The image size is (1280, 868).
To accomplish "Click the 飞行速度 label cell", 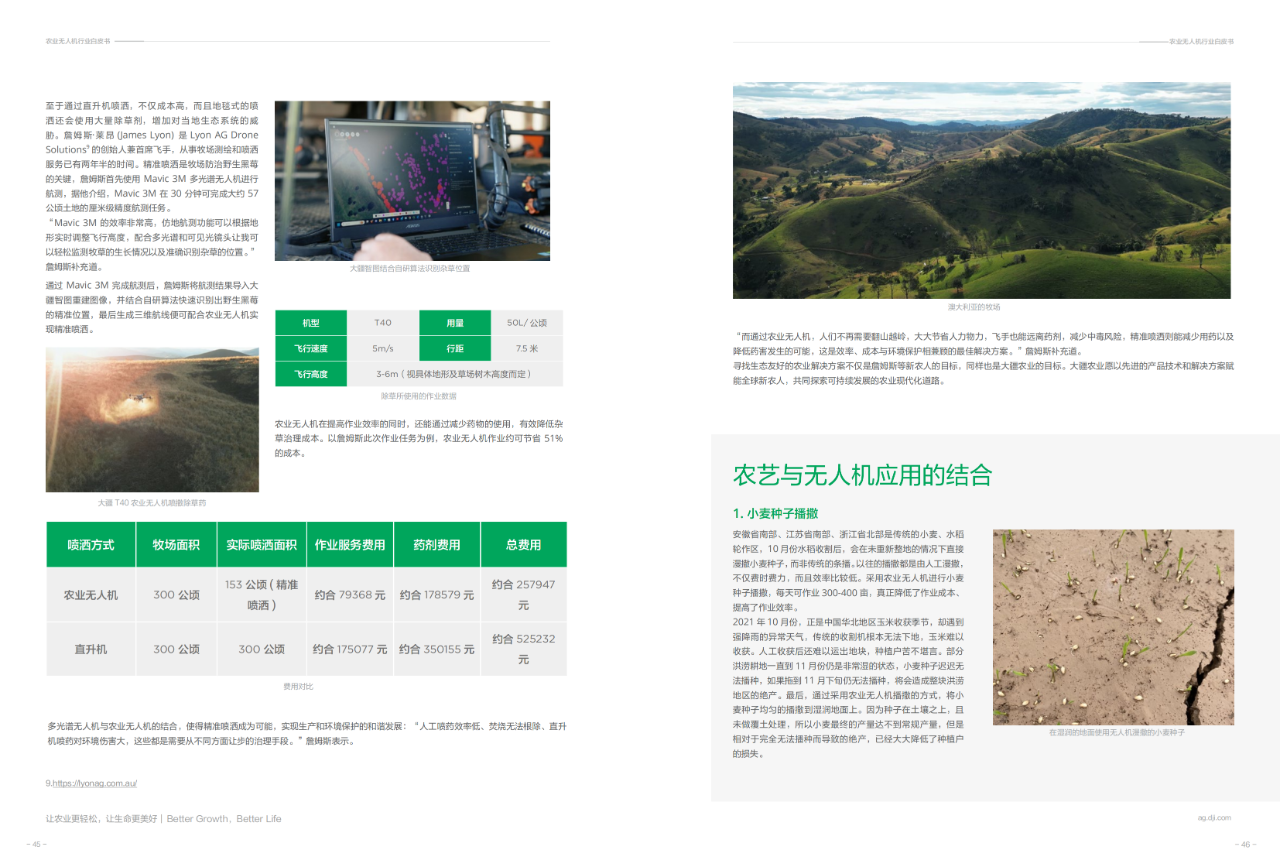I will (x=311, y=349).
